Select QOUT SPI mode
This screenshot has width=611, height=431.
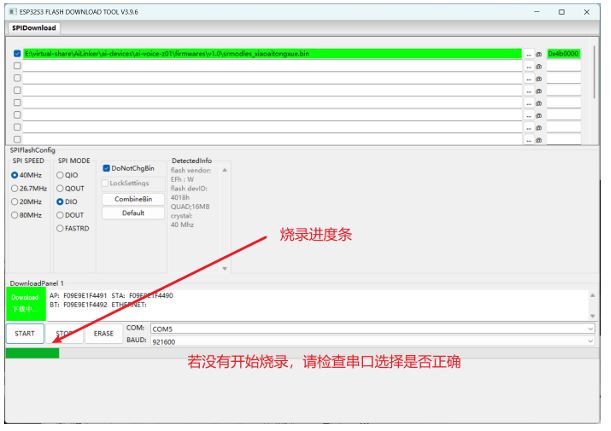(x=70, y=188)
